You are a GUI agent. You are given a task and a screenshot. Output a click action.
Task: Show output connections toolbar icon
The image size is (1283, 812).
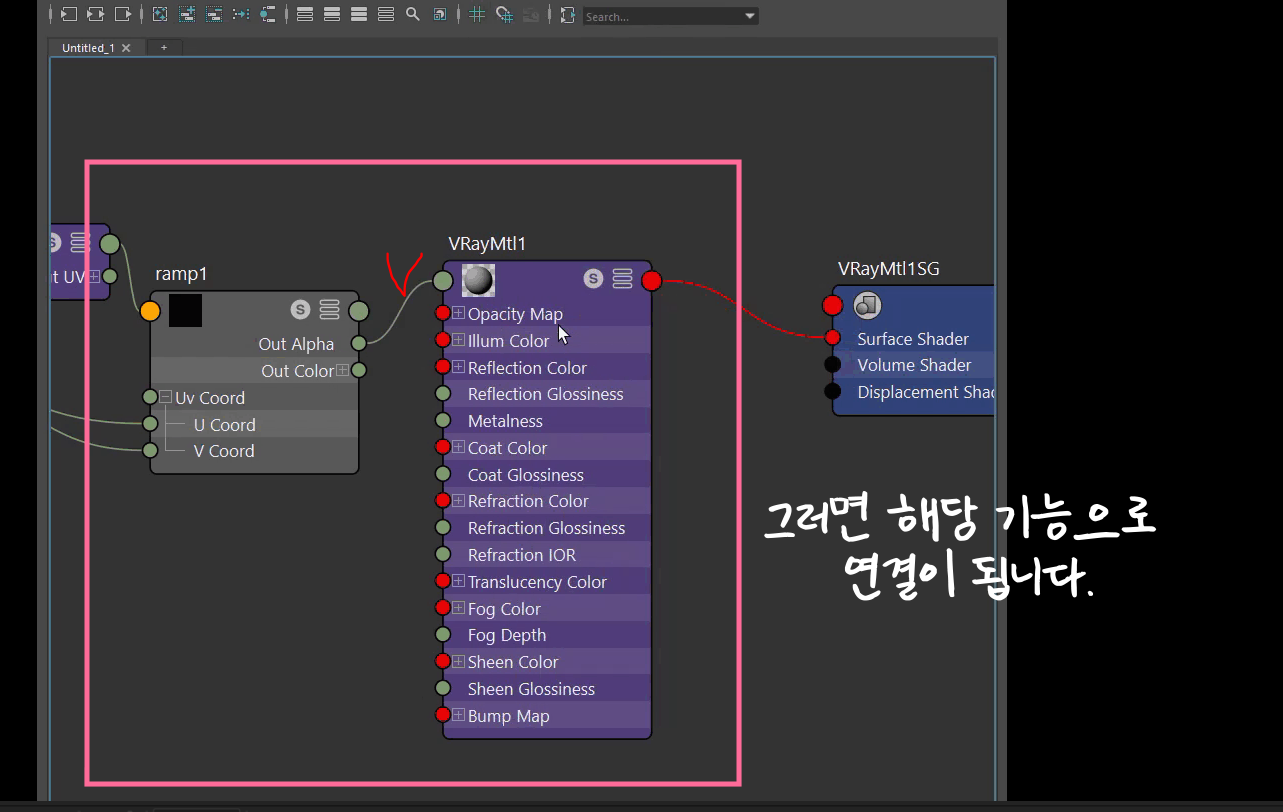pos(123,14)
